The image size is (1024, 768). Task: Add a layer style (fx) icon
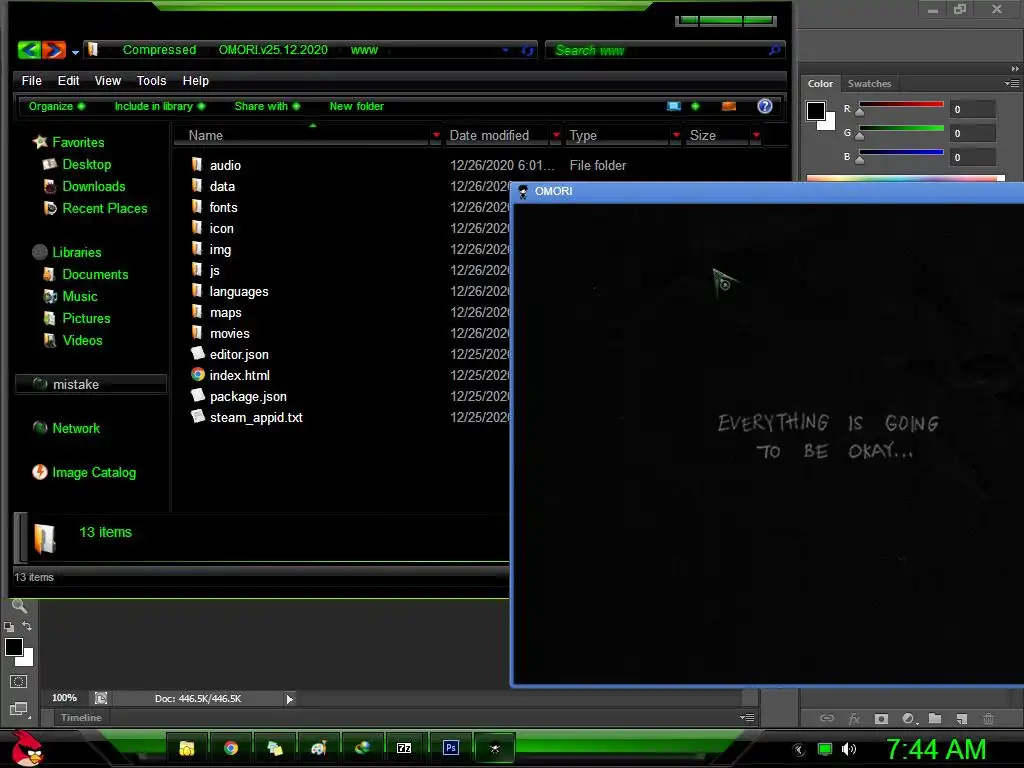click(x=854, y=718)
